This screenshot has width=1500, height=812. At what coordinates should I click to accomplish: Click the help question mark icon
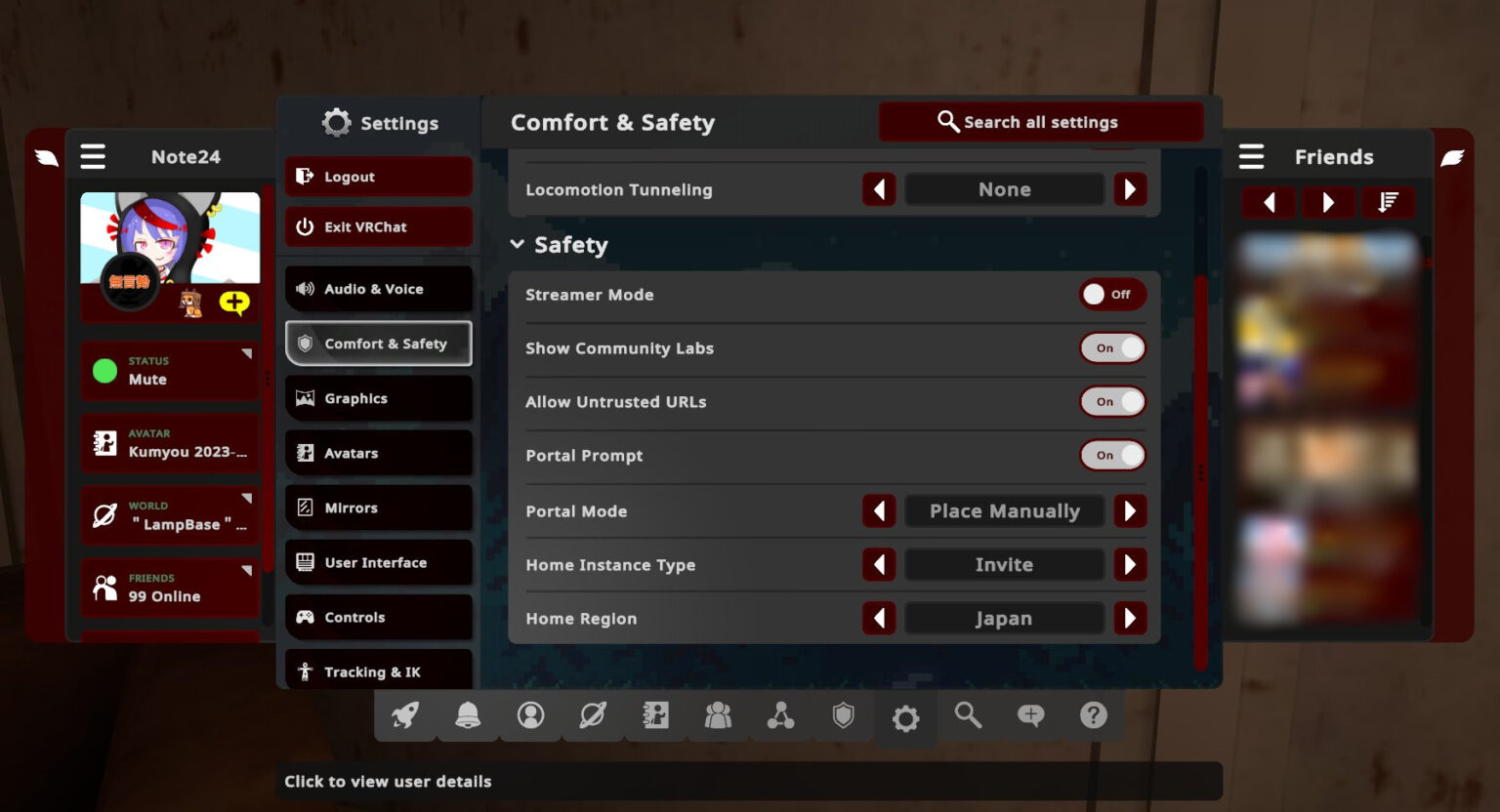[1093, 715]
